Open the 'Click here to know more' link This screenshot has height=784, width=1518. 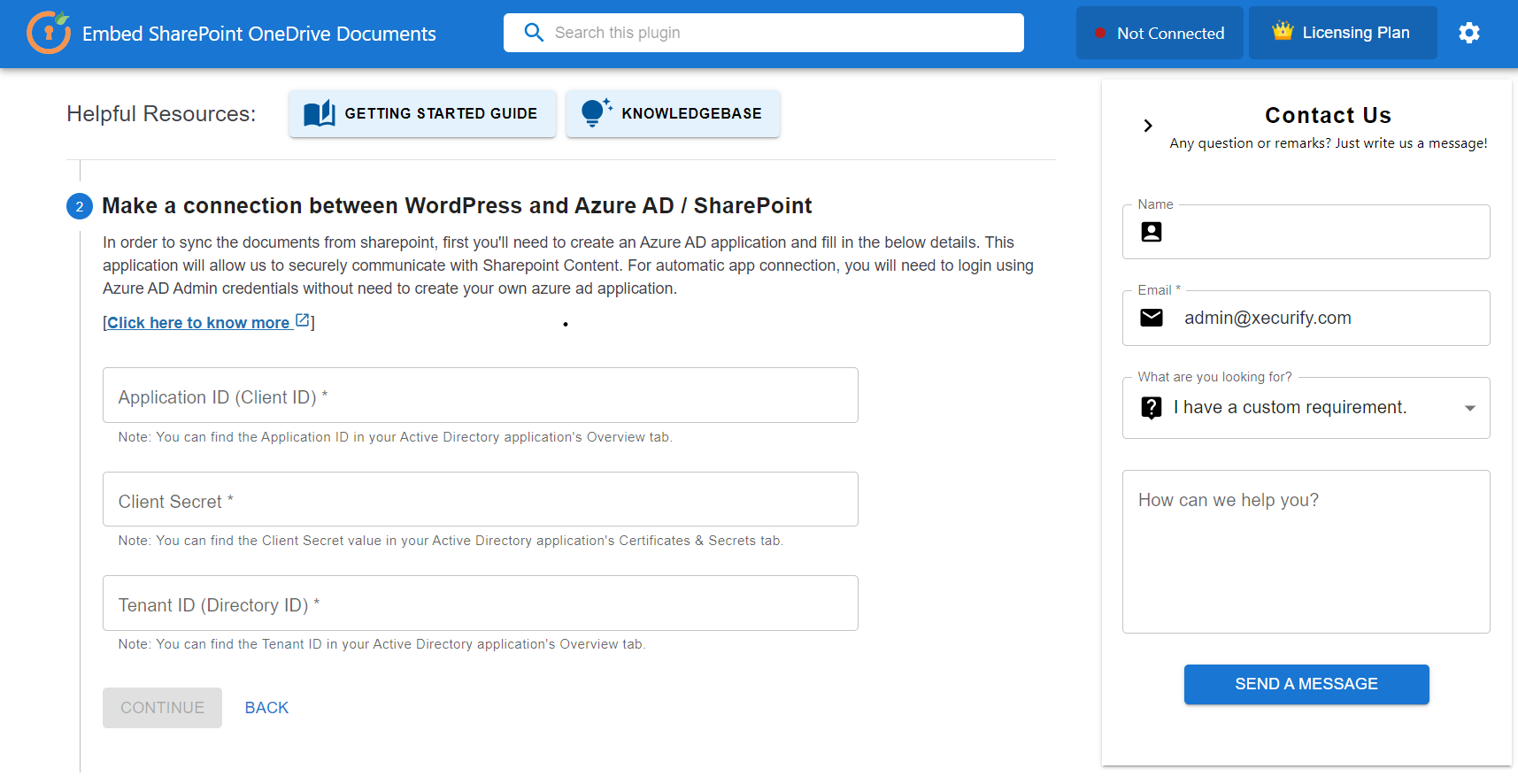[198, 323]
